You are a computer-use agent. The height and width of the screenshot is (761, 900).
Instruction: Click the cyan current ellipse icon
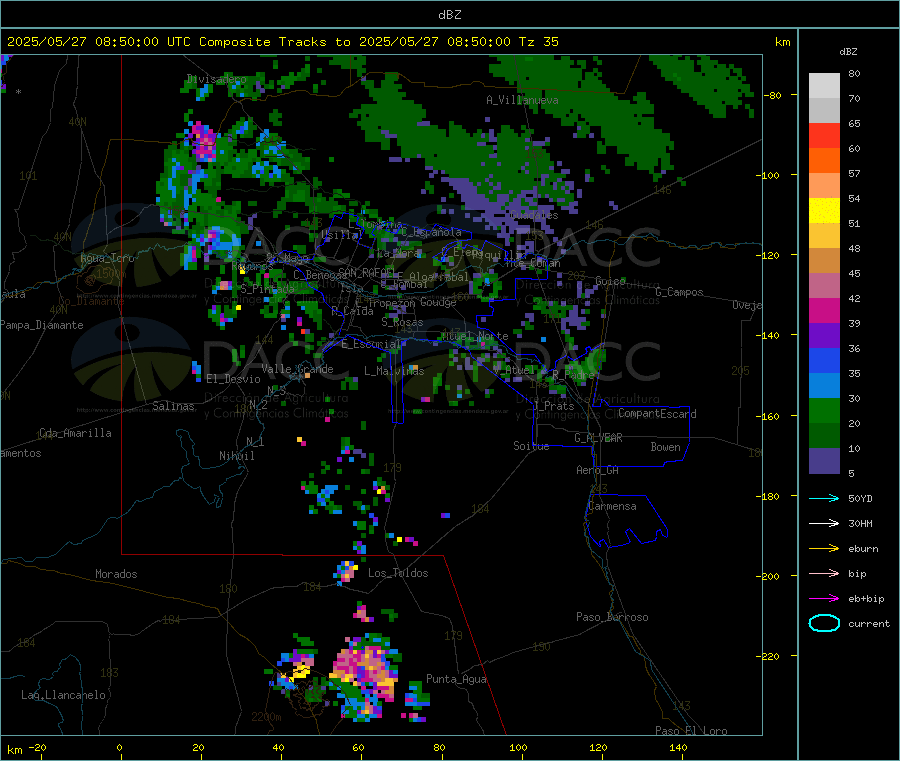824,623
